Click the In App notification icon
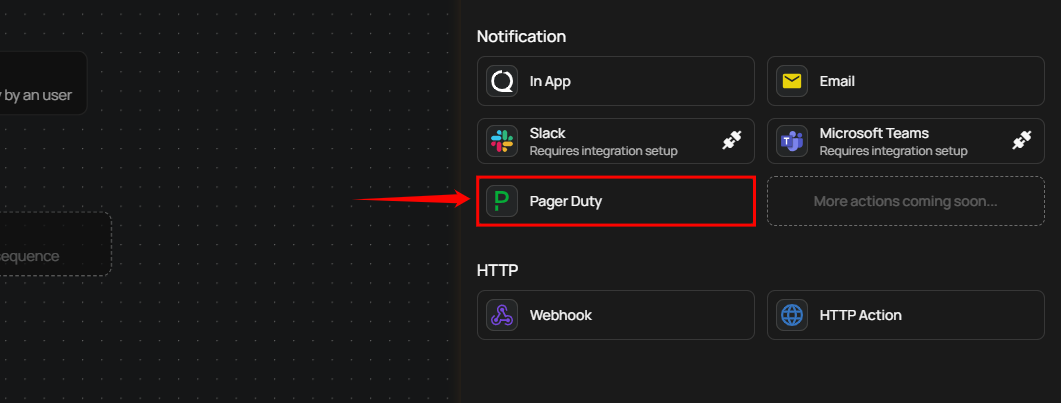The width and height of the screenshot is (1061, 403). click(502, 81)
